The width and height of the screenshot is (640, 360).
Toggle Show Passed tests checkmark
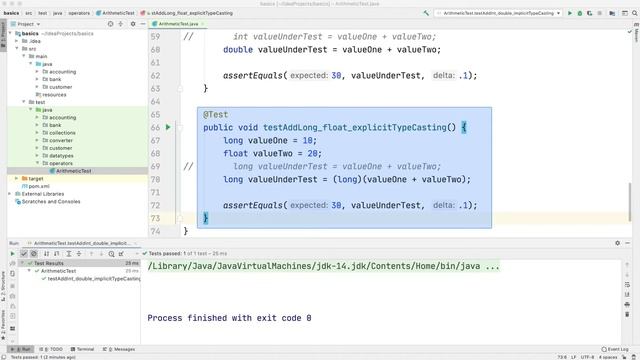[24, 253]
